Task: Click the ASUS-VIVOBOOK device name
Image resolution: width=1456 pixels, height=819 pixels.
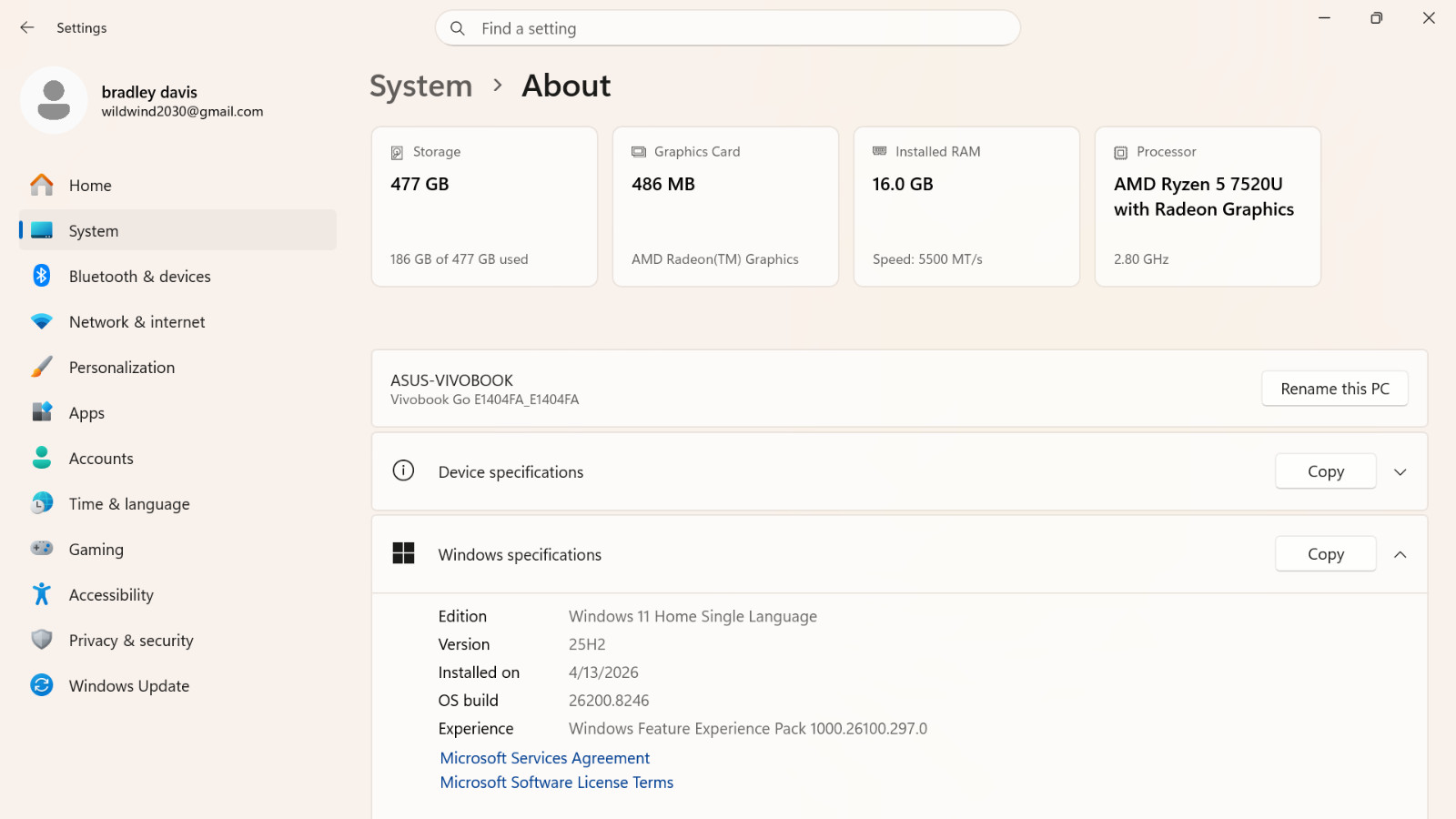Action: [451, 380]
